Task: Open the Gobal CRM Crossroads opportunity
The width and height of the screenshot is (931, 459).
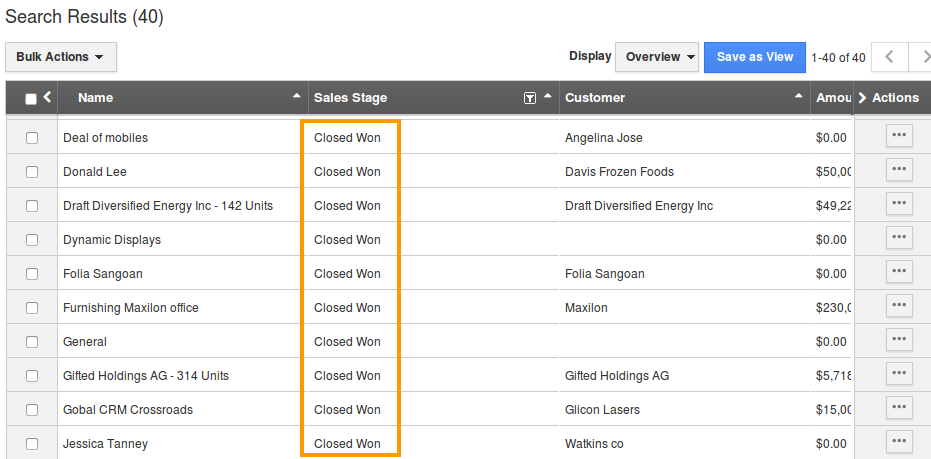Action: [127, 410]
